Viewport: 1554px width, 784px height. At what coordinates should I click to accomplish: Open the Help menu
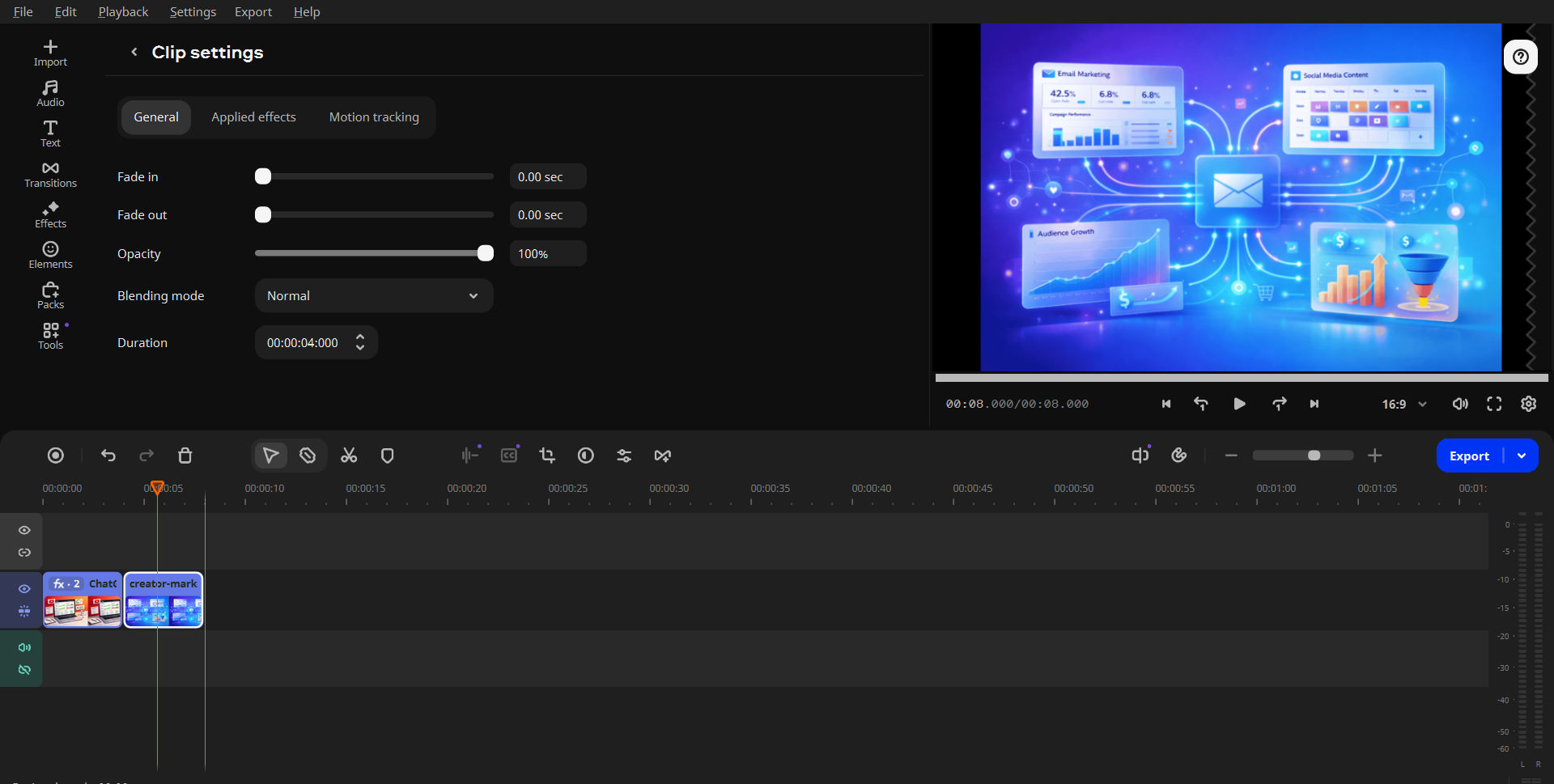307,11
